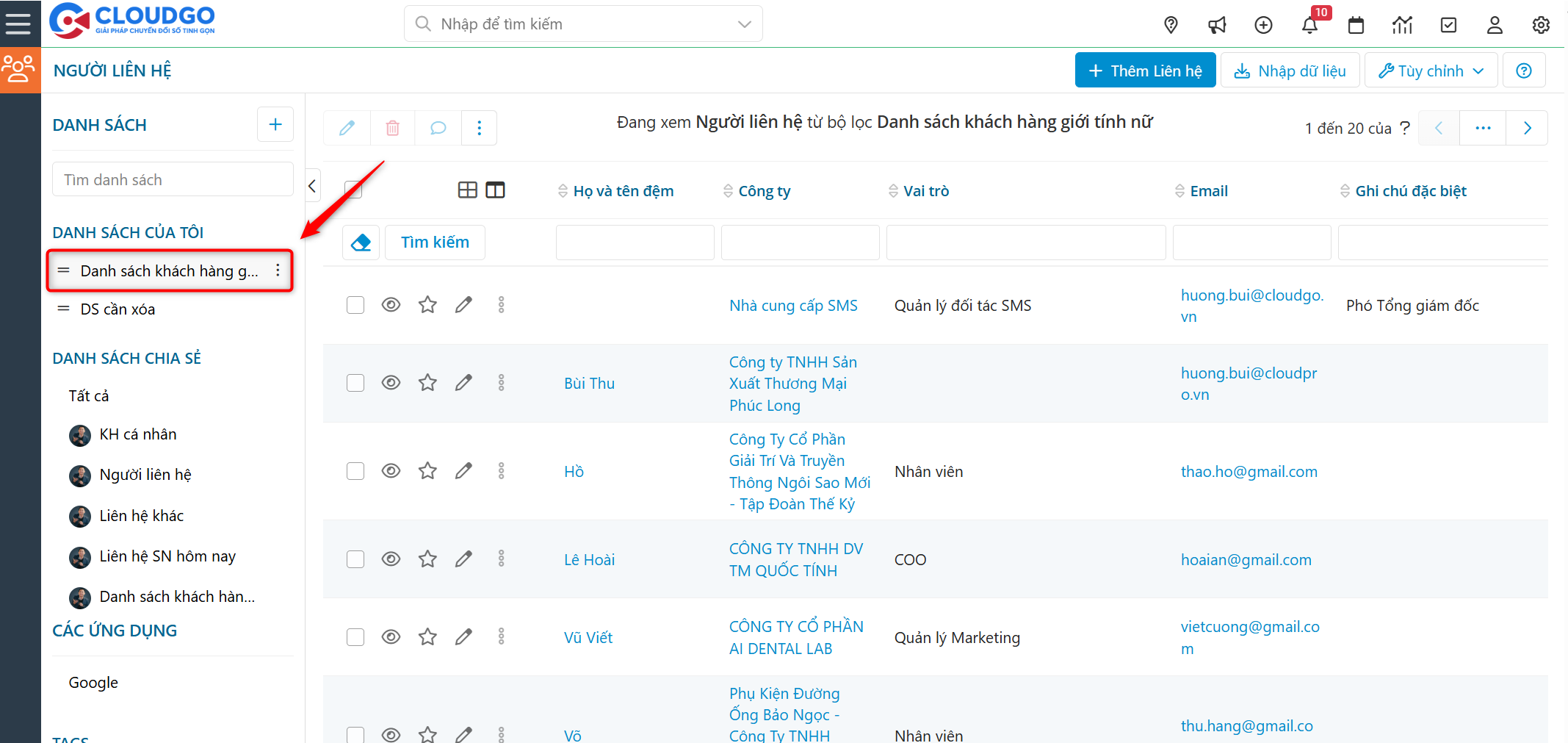
Task: Tick the checkbox for Bùi Thu row
Action: 355,383
